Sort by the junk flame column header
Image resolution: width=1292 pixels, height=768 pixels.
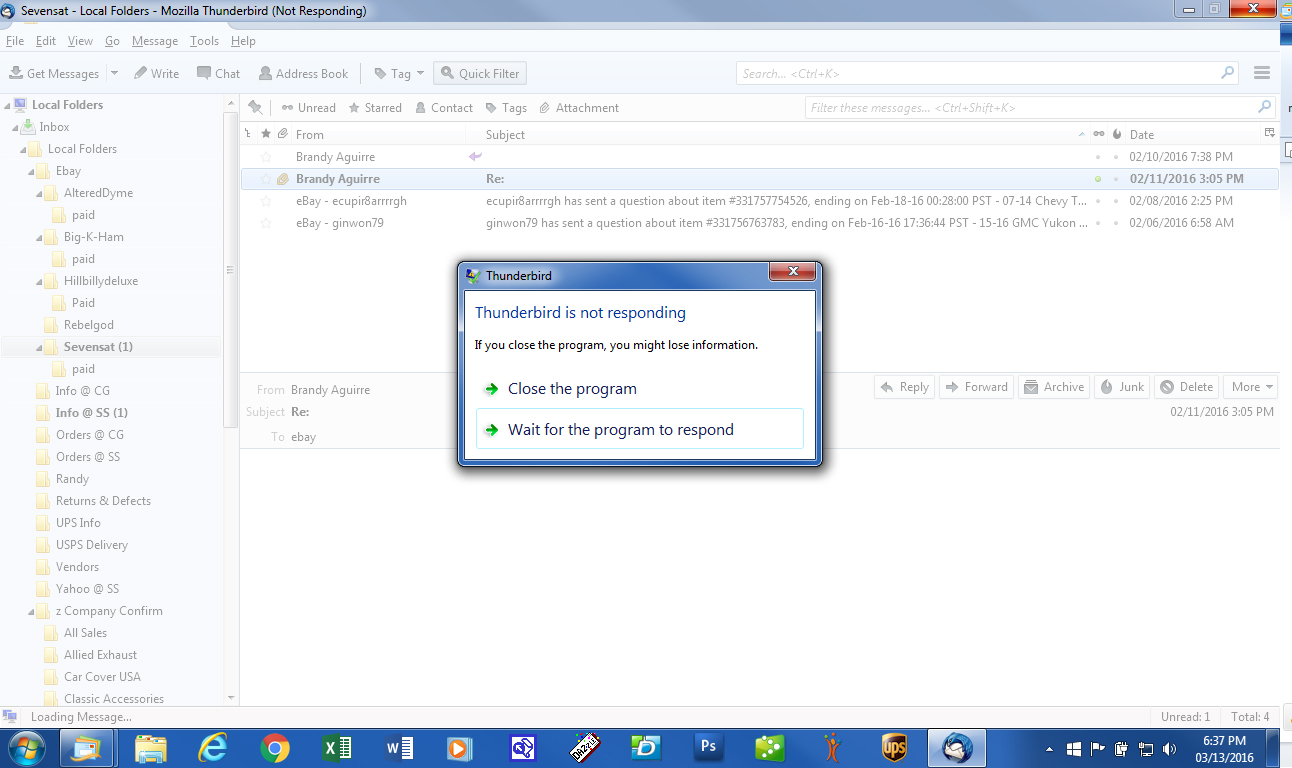(1117, 134)
